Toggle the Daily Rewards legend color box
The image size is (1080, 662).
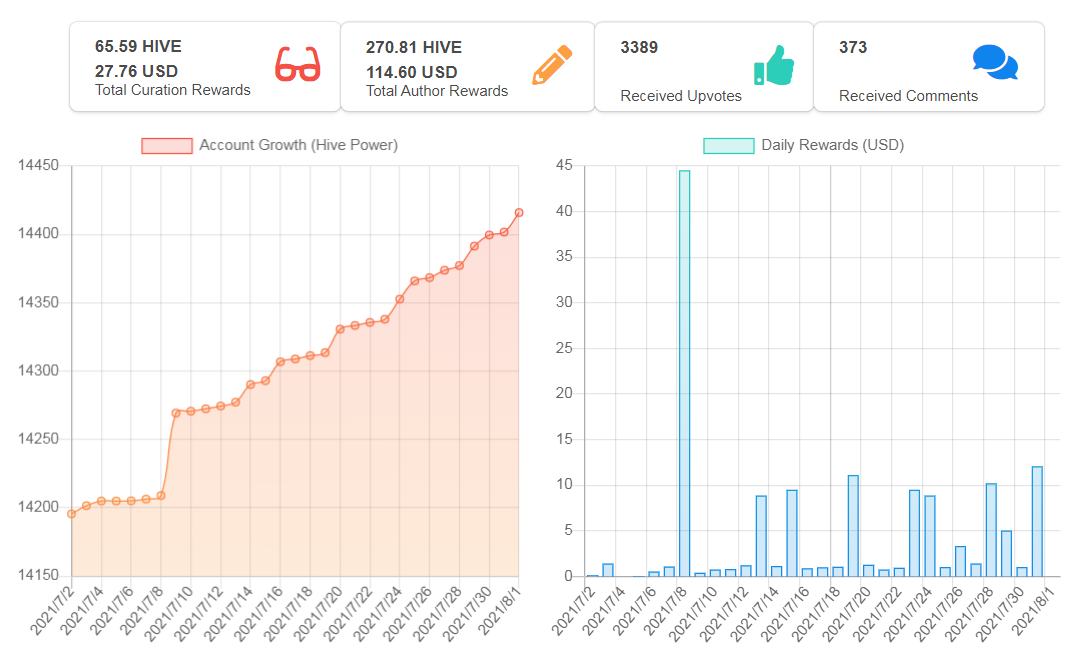(x=729, y=145)
